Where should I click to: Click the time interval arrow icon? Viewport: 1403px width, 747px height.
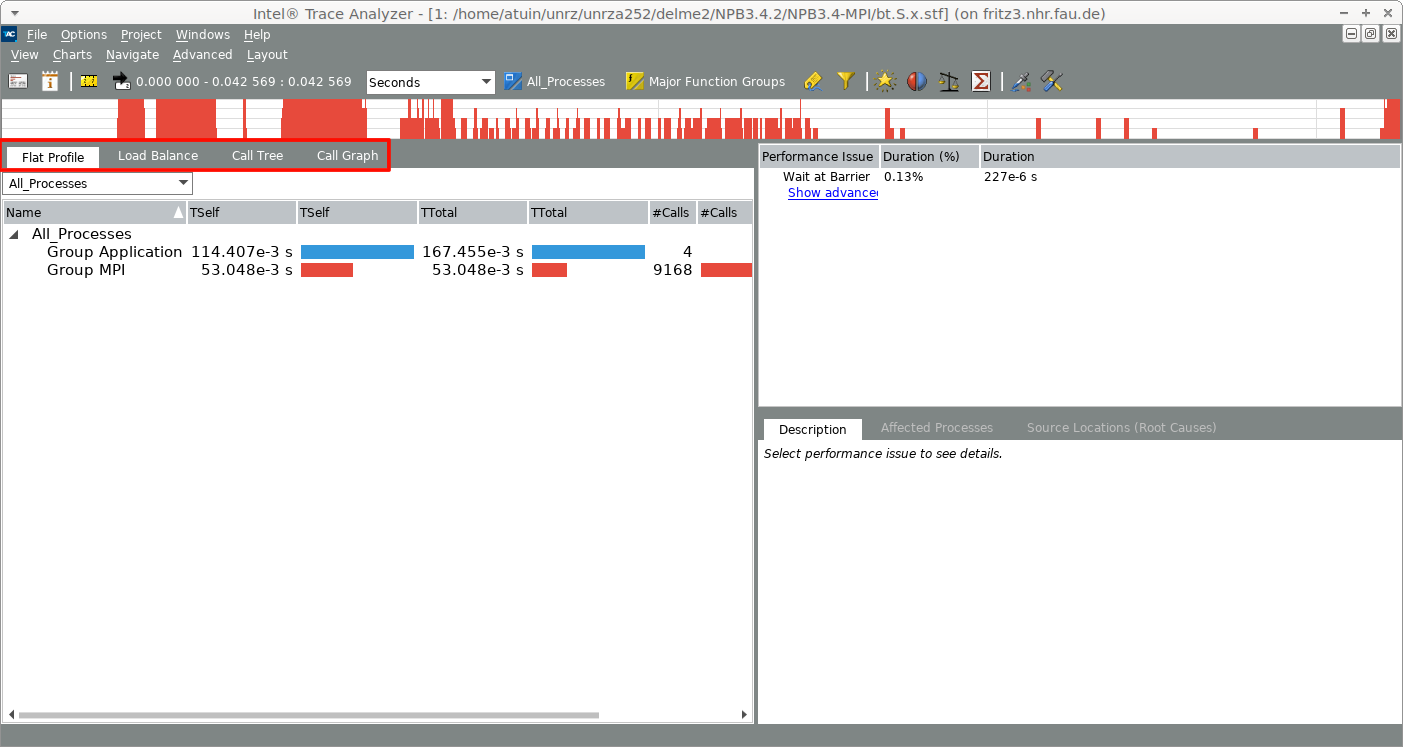(121, 81)
